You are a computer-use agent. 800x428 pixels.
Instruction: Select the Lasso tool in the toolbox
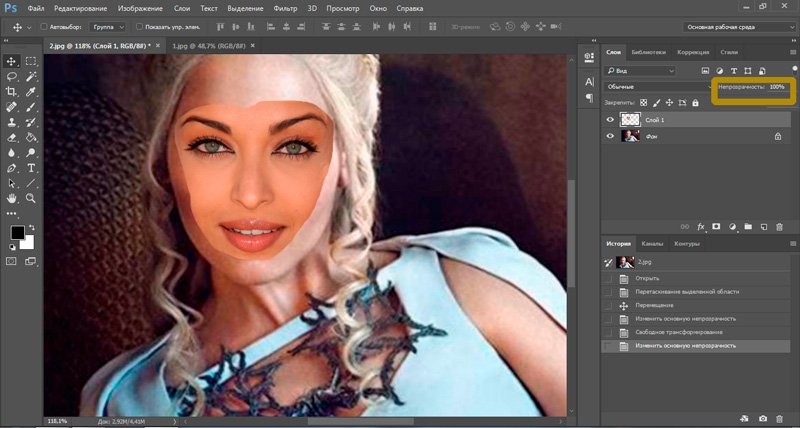(x=12, y=76)
